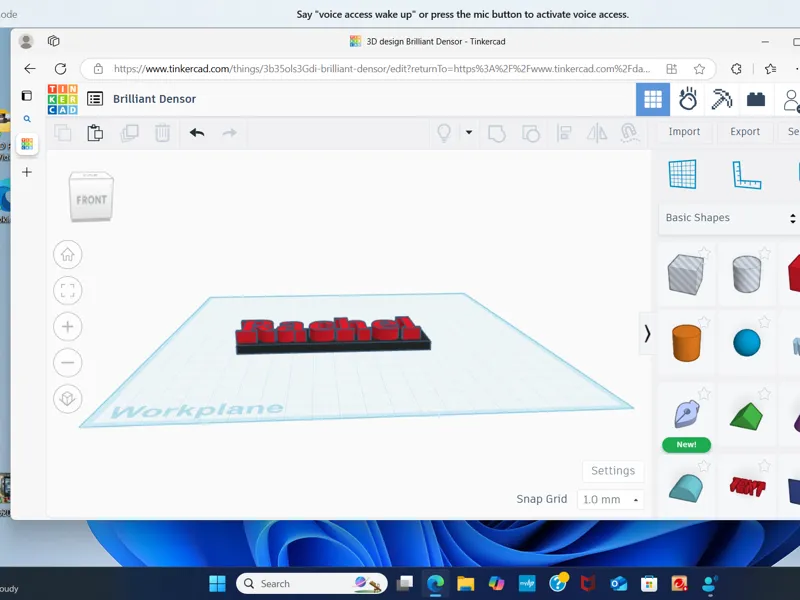
Task: Click the Import button
Action: coord(684,132)
